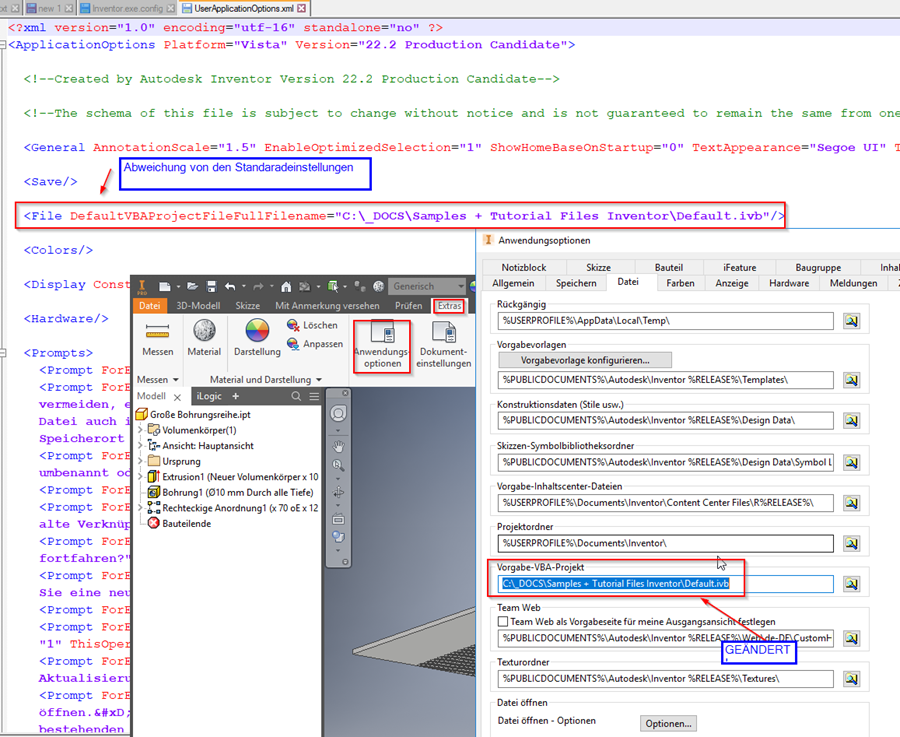This screenshot has width=900, height=737.
Task: Click into the Vorgabe-VBA-Projekt path field
Action: 665,584
